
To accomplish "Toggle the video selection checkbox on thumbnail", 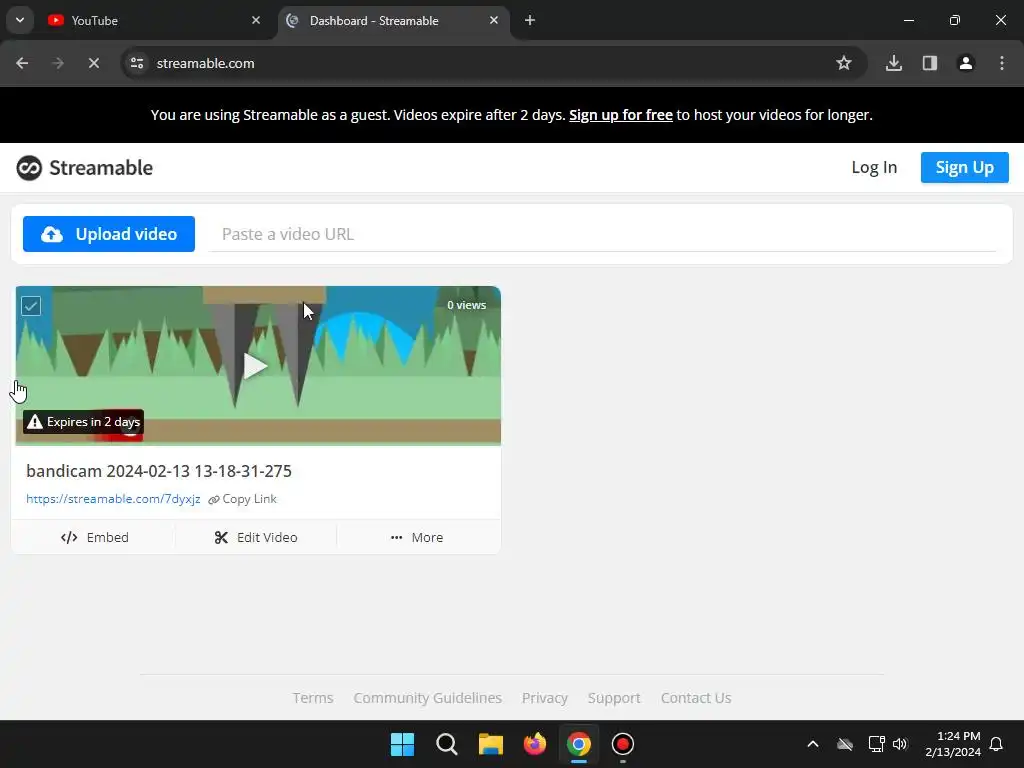I will pyautogui.click(x=31, y=306).
